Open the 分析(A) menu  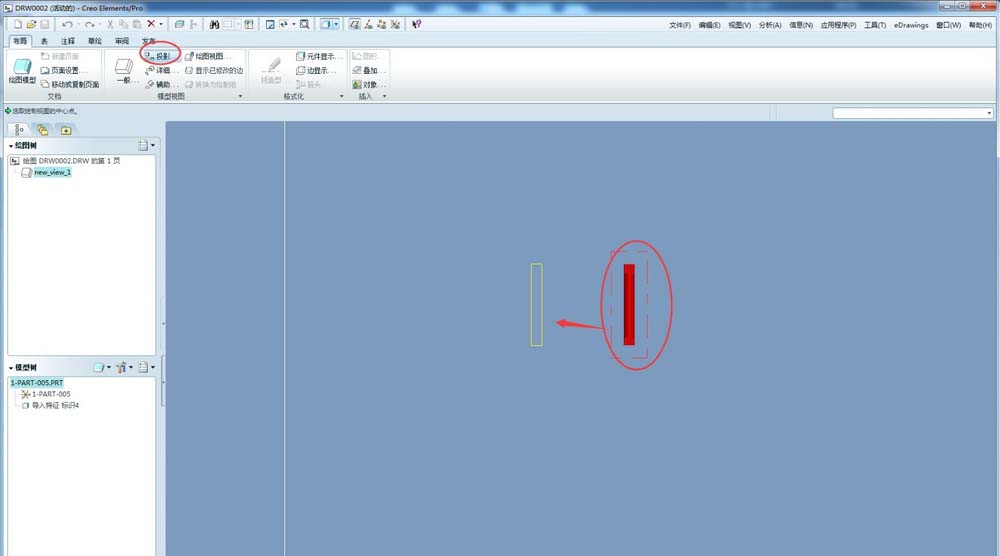click(770, 25)
